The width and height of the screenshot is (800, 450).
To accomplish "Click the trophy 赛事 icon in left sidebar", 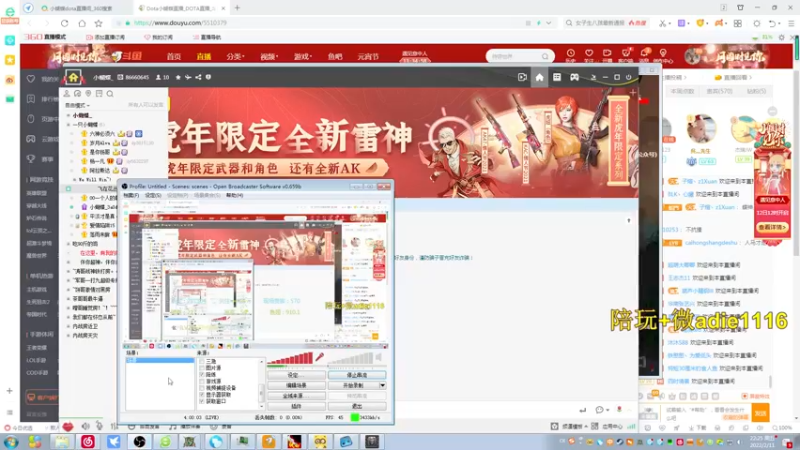I will point(31,159).
